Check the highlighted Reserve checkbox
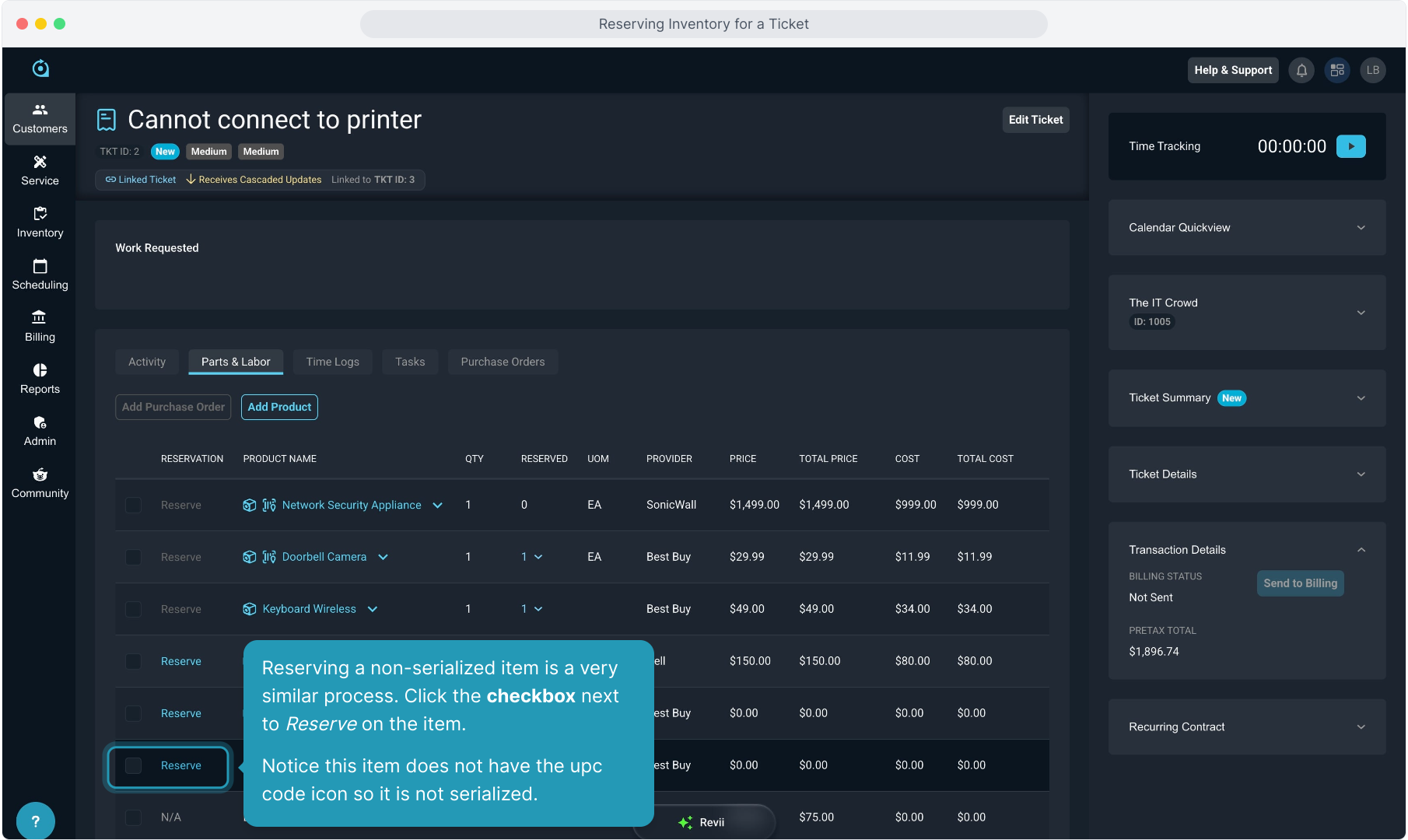This screenshot has width=1408, height=840. [134, 765]
